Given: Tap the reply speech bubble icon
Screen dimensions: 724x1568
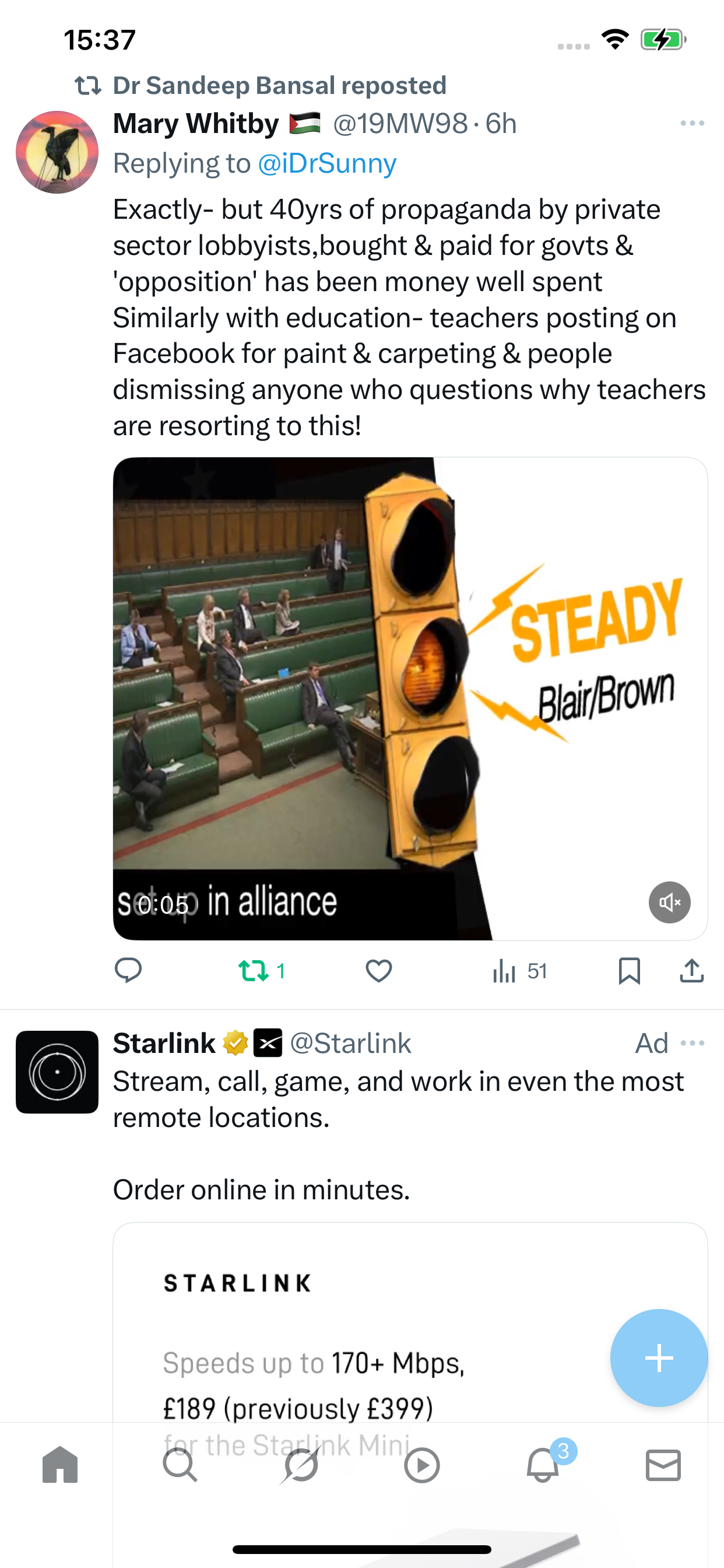Looking at the screenshot, I should click(128, 970).
